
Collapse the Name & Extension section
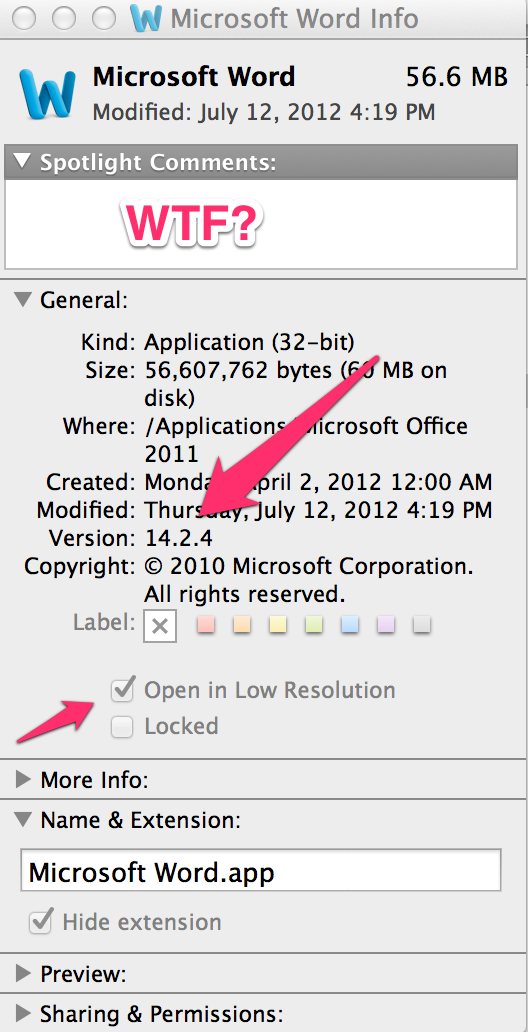point(23,819)
